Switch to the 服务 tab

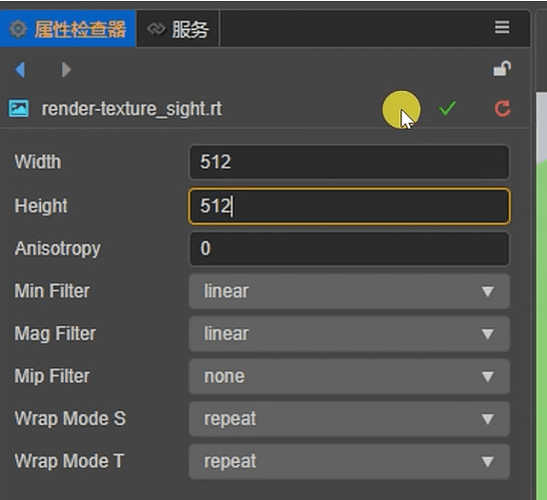pyautogui.click(x=178, y=29)
